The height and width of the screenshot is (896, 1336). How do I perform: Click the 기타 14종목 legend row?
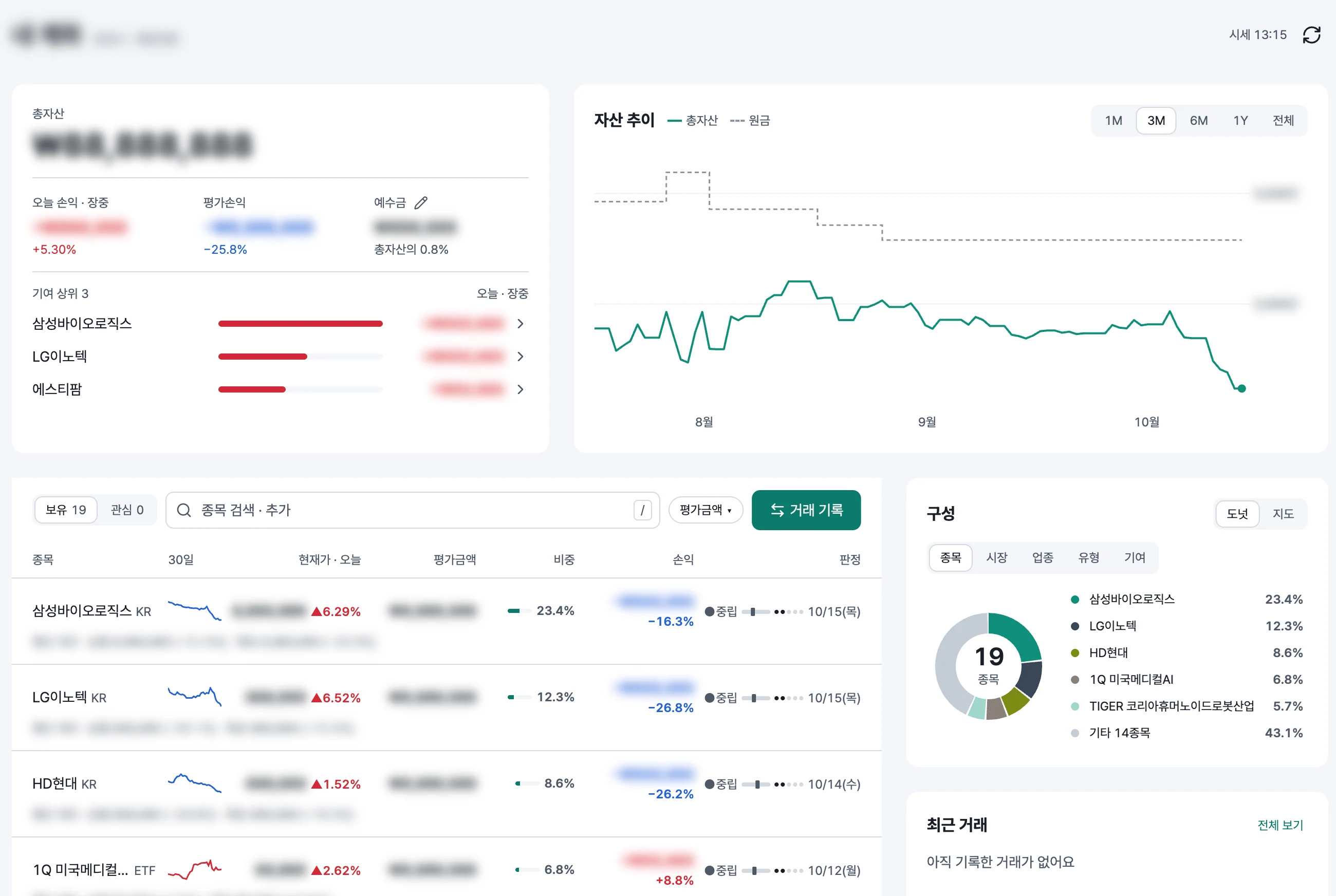(1186, 733)
